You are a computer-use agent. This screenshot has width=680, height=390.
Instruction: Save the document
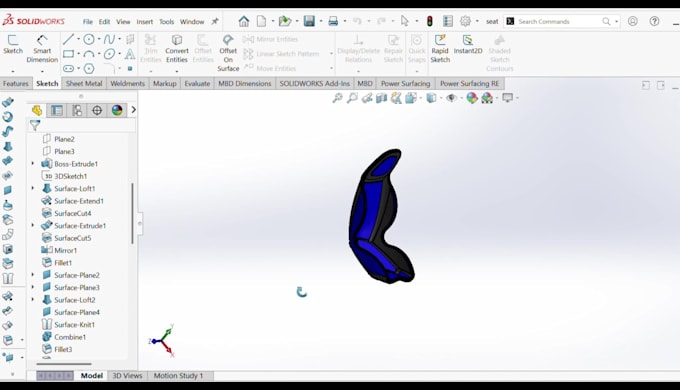click(309, 21)
